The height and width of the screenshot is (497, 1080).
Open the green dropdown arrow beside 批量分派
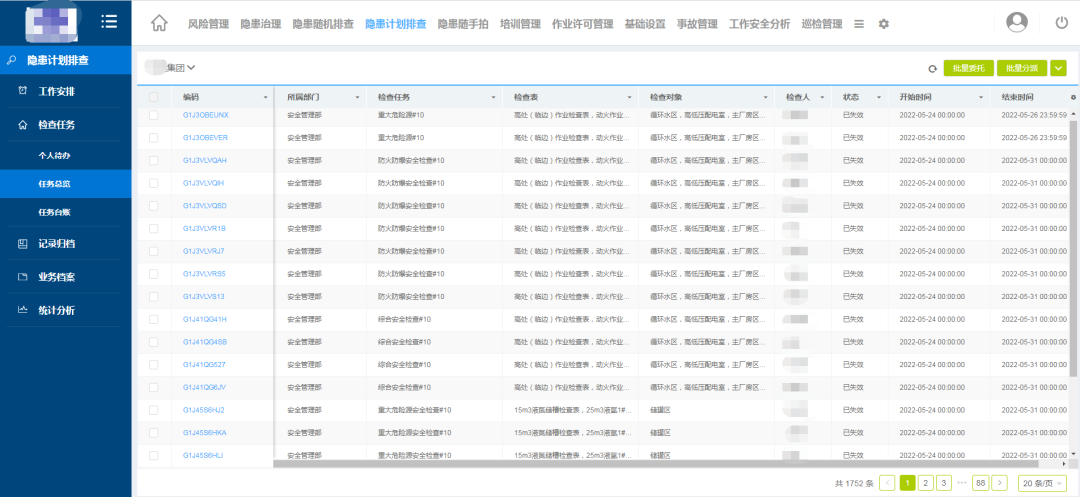click(1059, 68)
